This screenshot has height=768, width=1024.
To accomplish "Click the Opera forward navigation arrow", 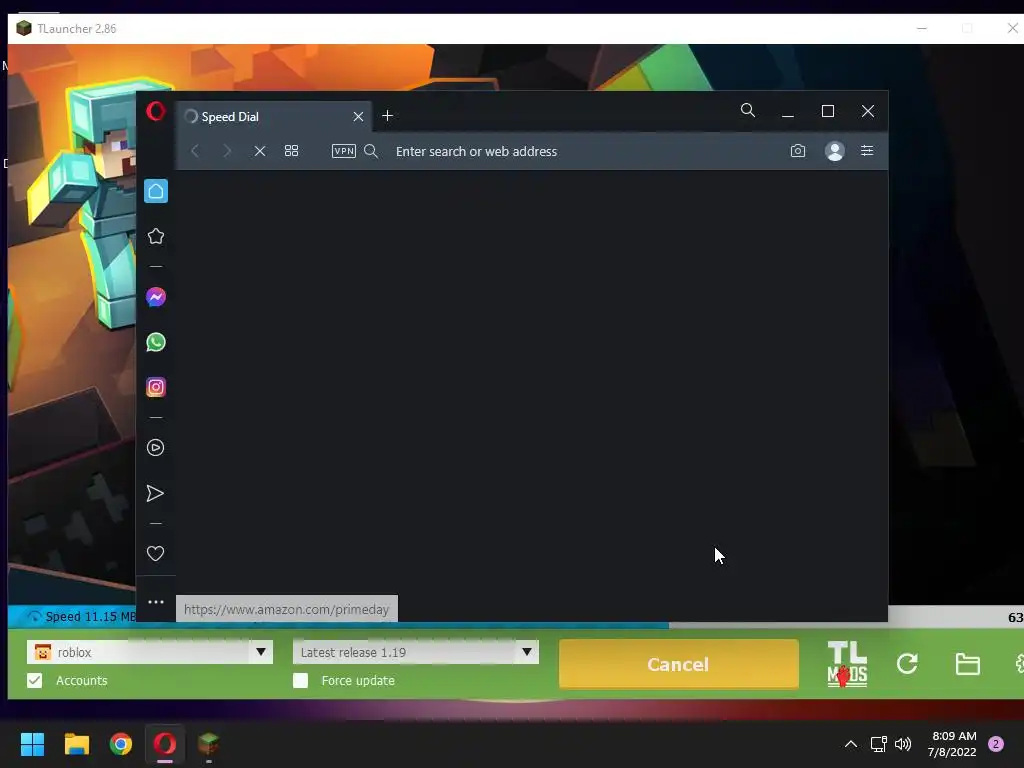I will pyautogui.click(x=227, y=152).
